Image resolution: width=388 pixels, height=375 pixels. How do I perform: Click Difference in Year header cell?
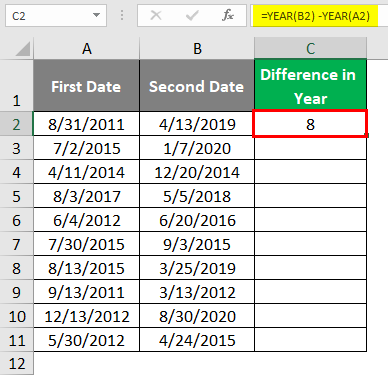click(310, 85)
